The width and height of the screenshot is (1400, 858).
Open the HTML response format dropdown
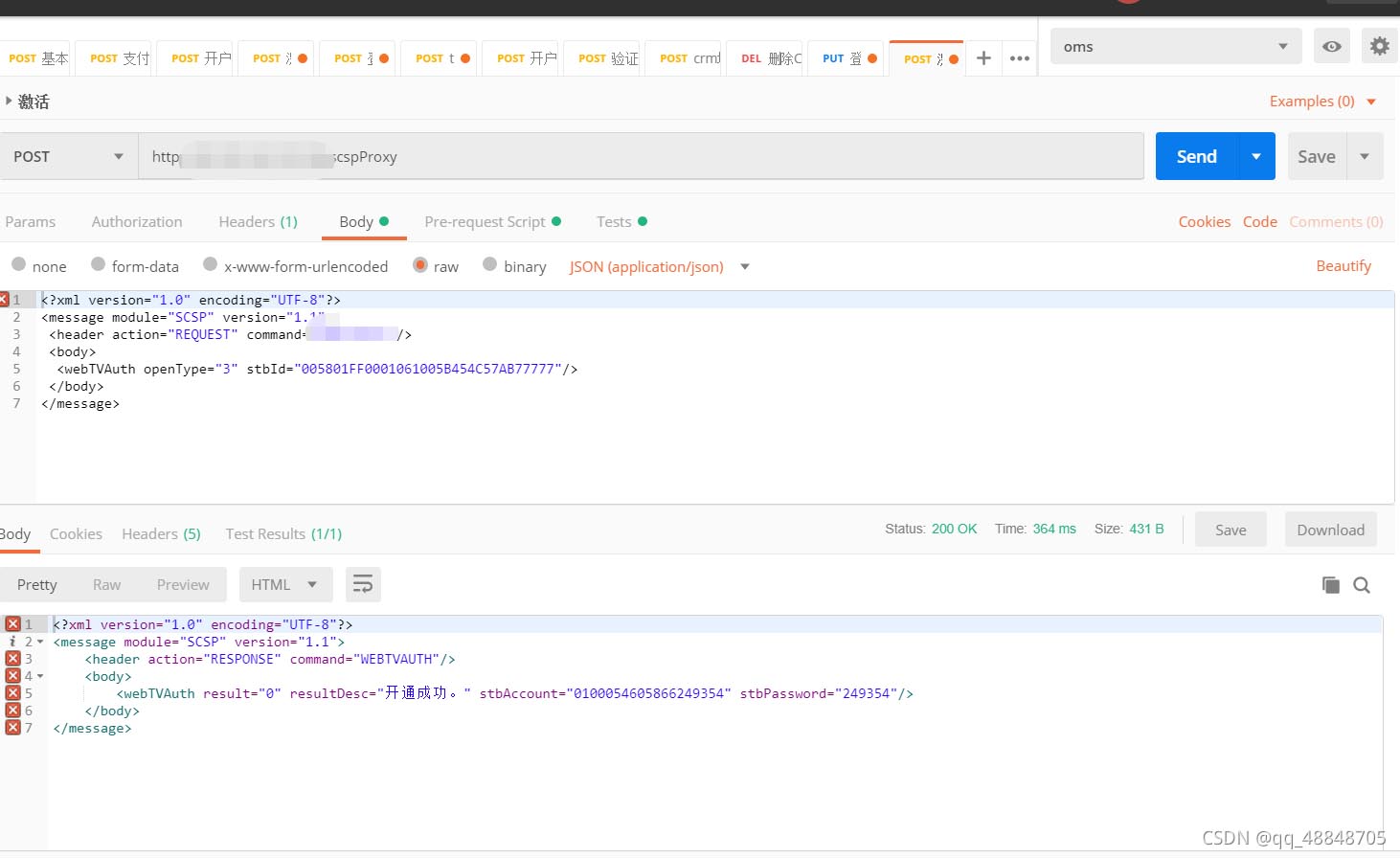[285, 584]
